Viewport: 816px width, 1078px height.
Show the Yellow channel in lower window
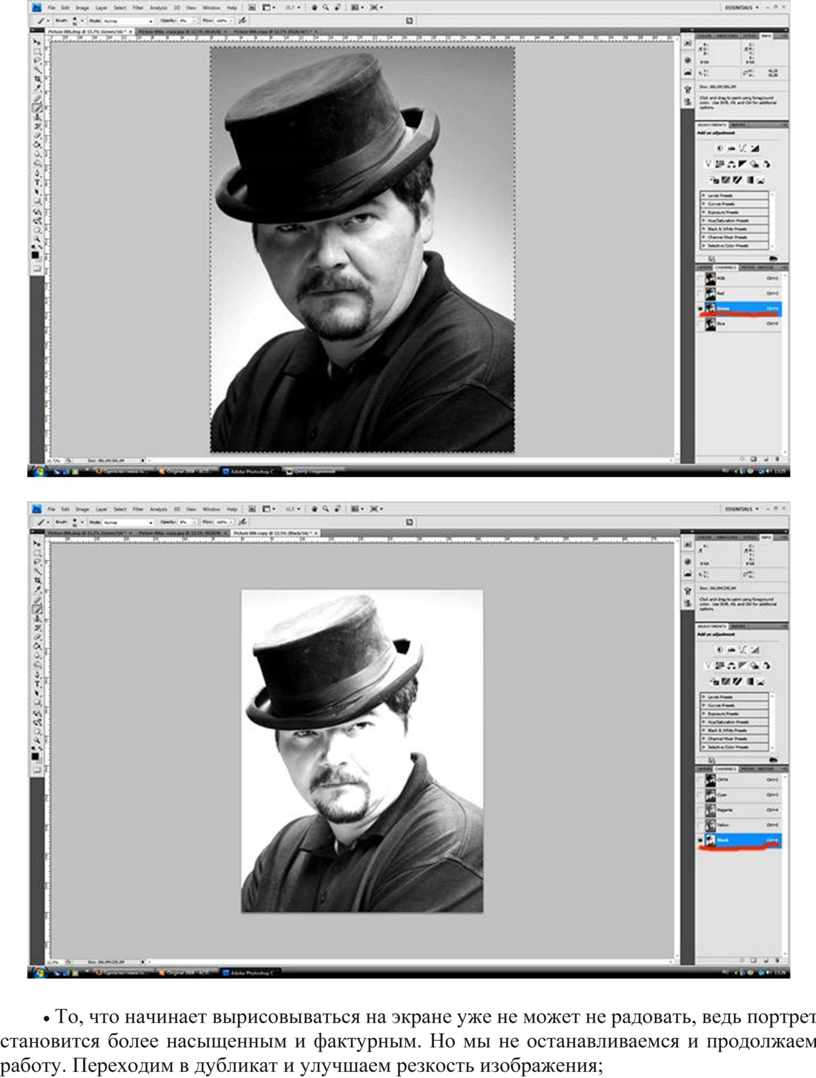(x=701, y=825)
